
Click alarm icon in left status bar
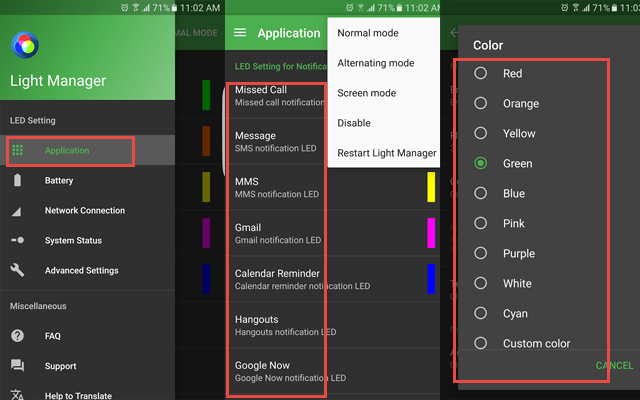[x=124, y=8]
